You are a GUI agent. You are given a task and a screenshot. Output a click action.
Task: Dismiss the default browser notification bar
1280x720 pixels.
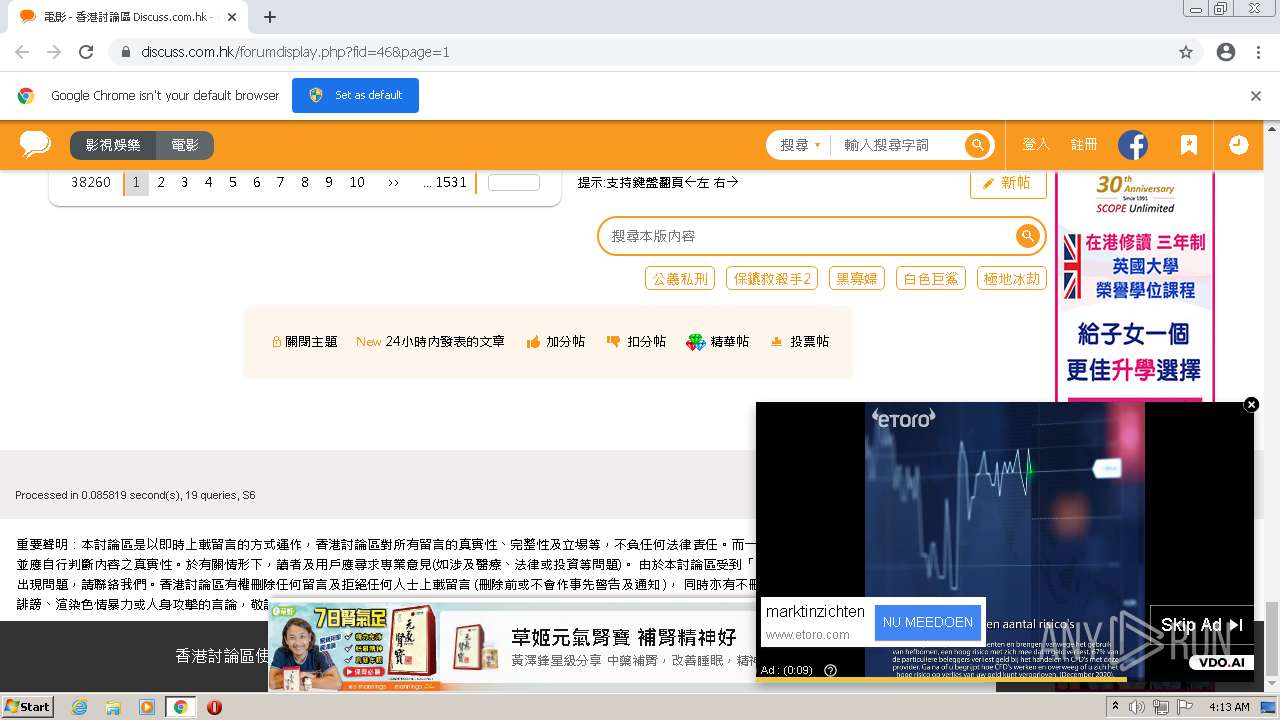(1256, 96)
